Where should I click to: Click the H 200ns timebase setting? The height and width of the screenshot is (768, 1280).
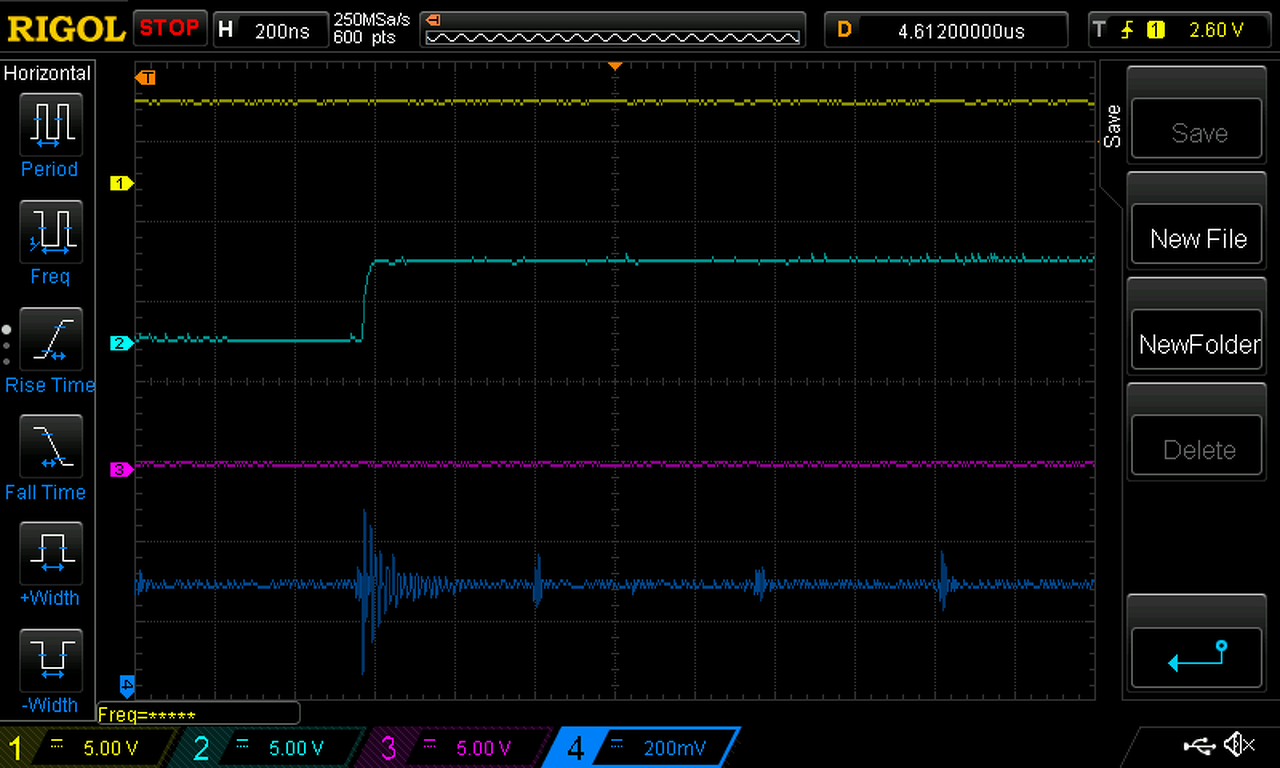[270, 29]
